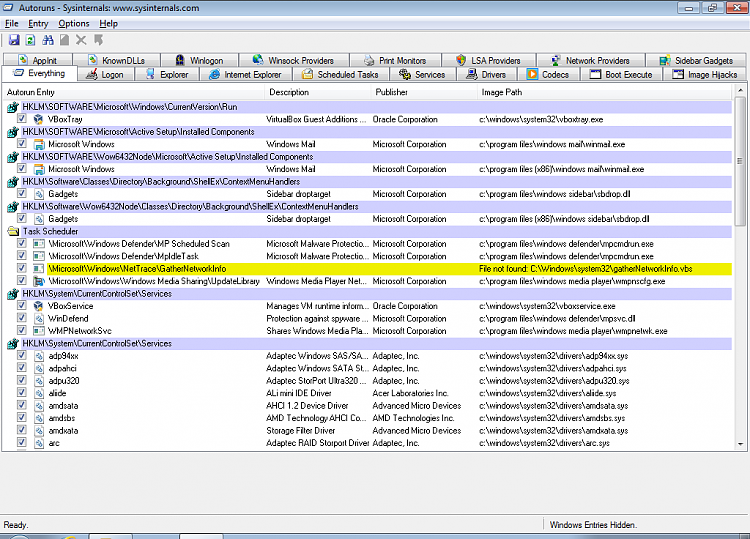Open the Sidebar Gadgets tab
Image resolution: width=750 pixels, height=539 pixels.
coord(696,60)
